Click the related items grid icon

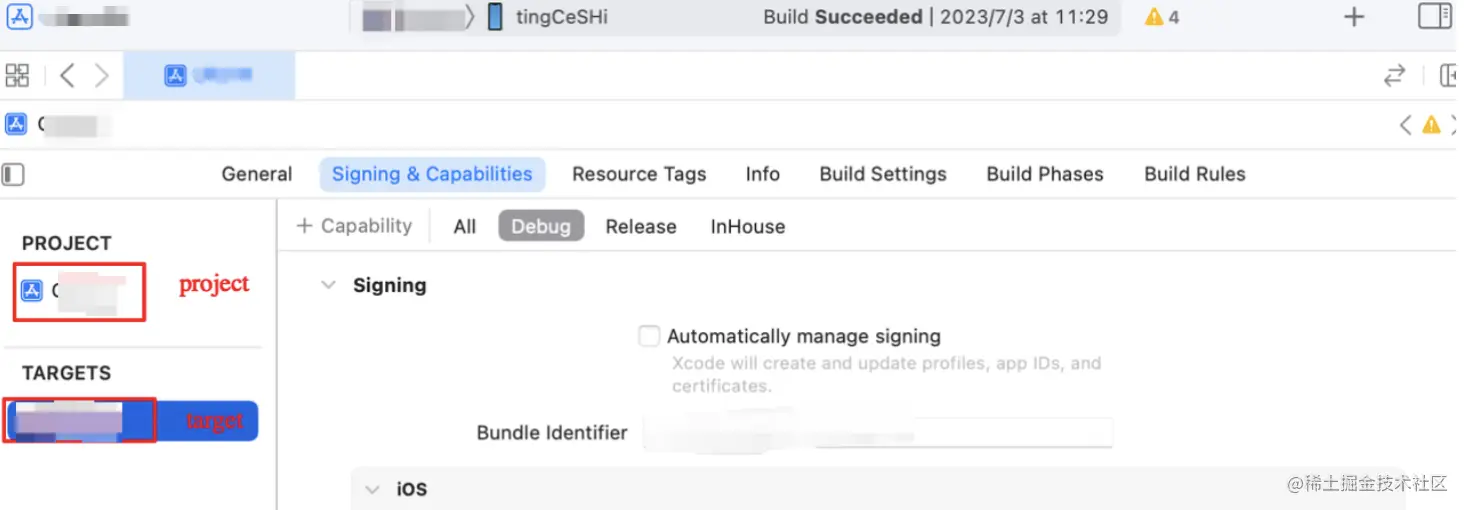[x=17, y=76]
